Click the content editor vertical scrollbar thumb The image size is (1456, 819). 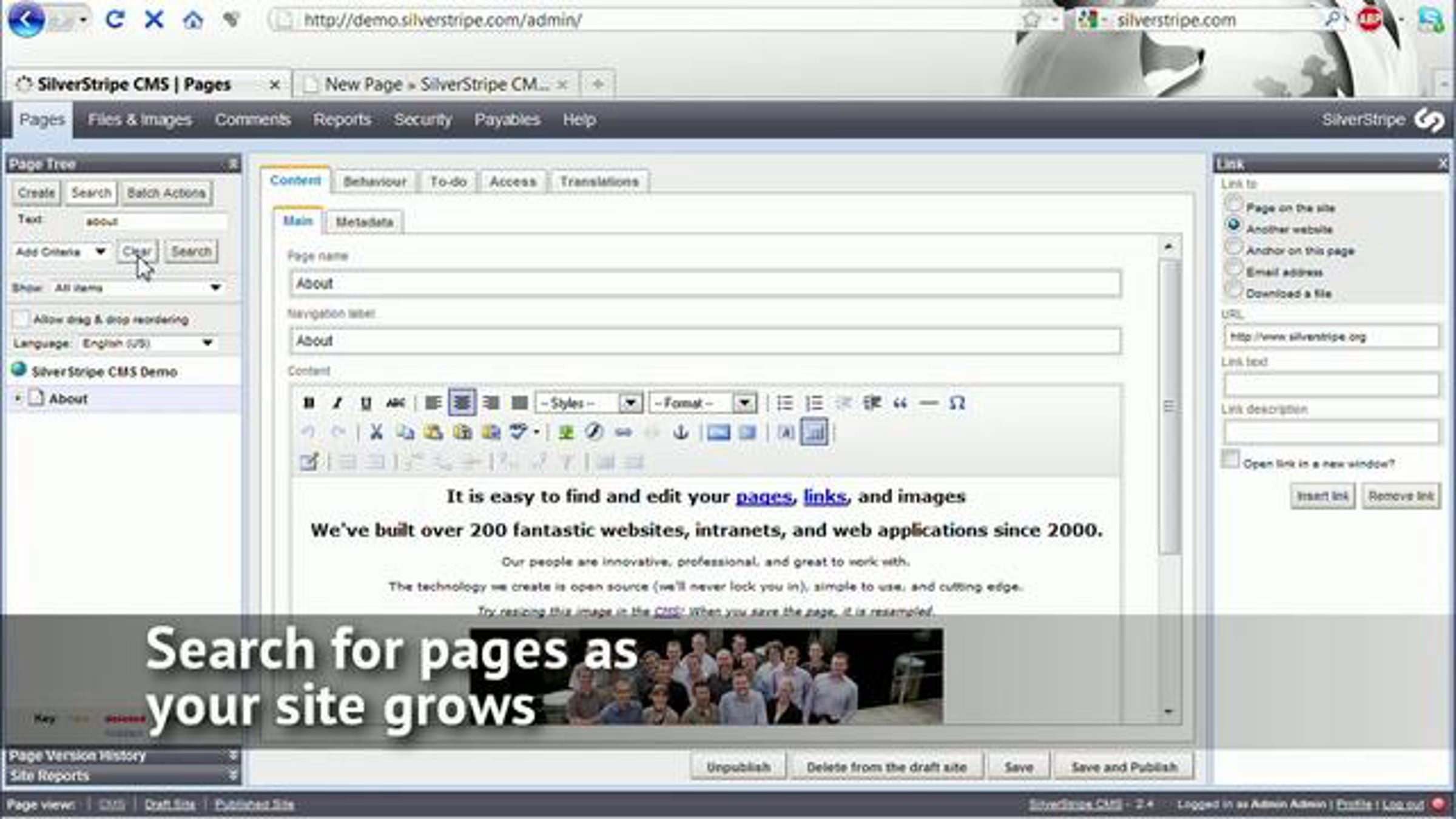click(1168, 406)
